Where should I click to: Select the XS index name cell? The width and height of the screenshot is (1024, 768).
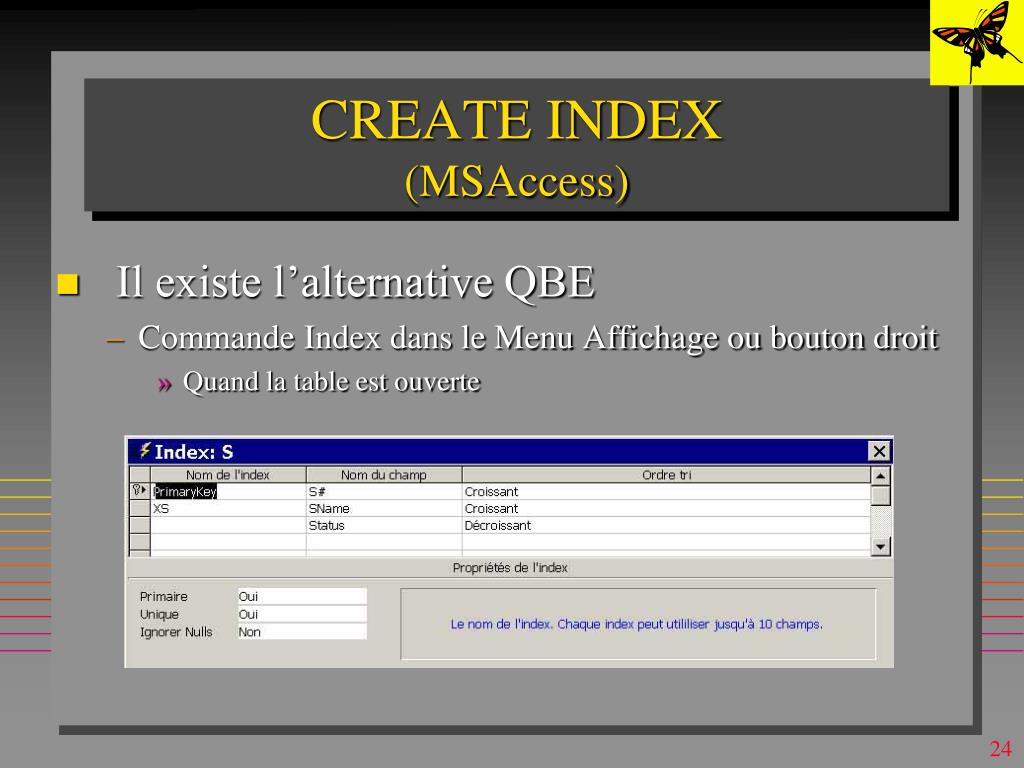click(229, 509)
